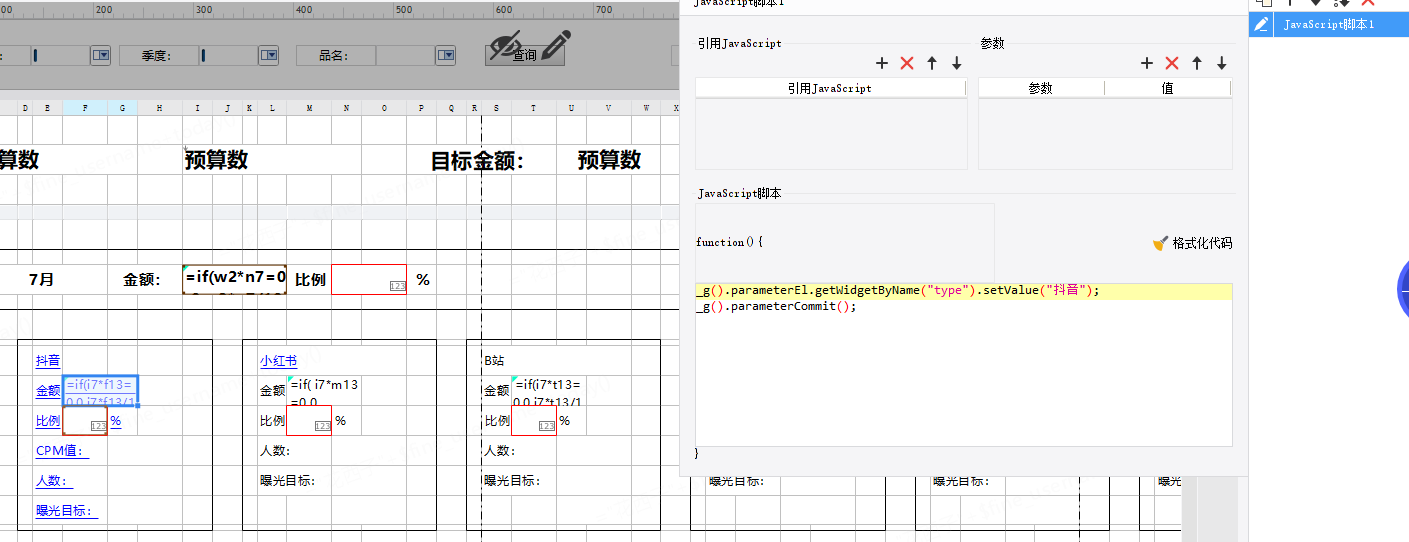Select column header M

(x=309, y=108)
